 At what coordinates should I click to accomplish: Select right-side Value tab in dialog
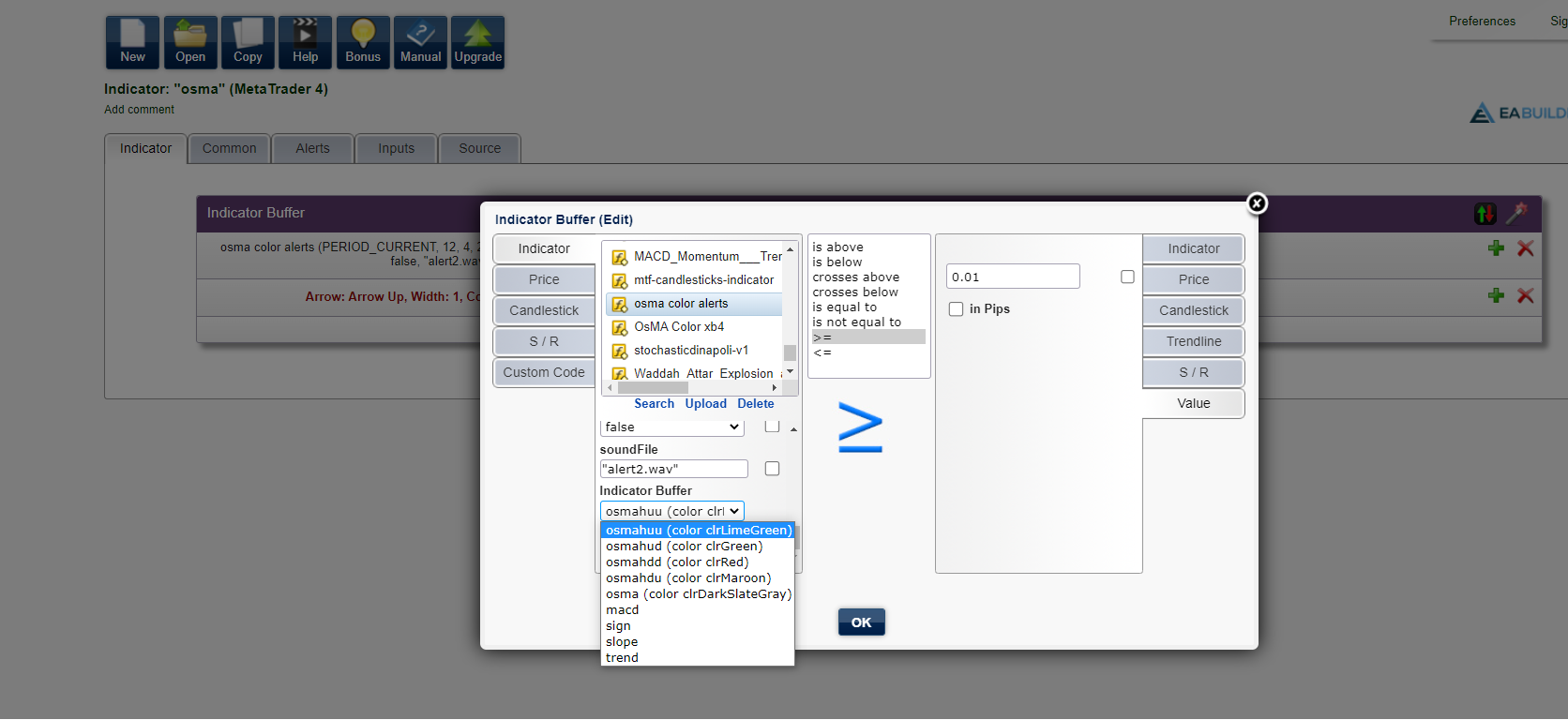1194,403
